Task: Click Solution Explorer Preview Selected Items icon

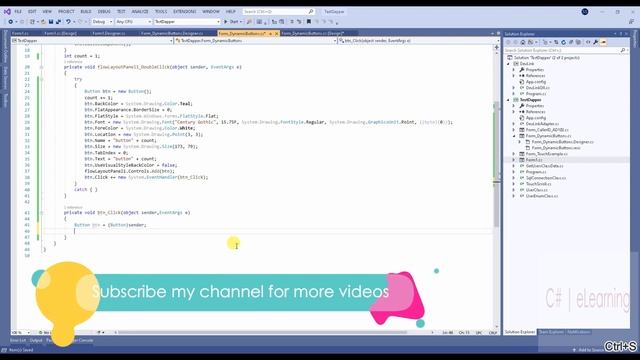Action: tap(603, 42)
